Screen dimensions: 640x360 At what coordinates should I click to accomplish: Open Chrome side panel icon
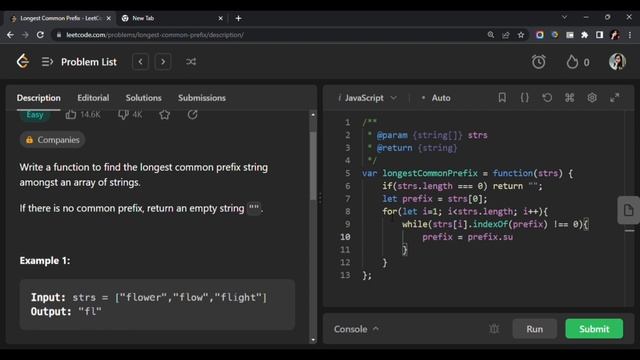click(x=600, y=35)
